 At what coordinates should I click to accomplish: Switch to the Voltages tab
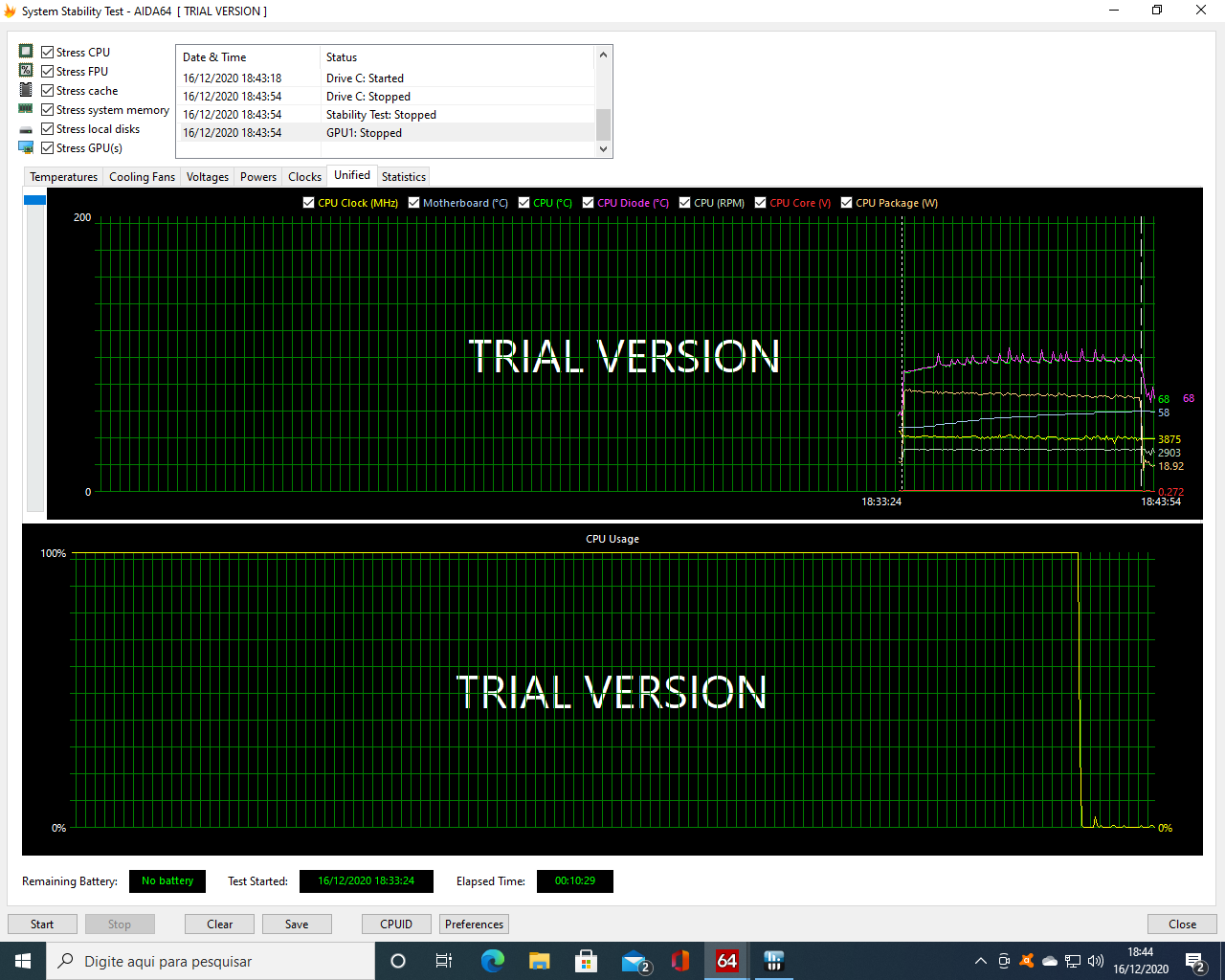207,176
